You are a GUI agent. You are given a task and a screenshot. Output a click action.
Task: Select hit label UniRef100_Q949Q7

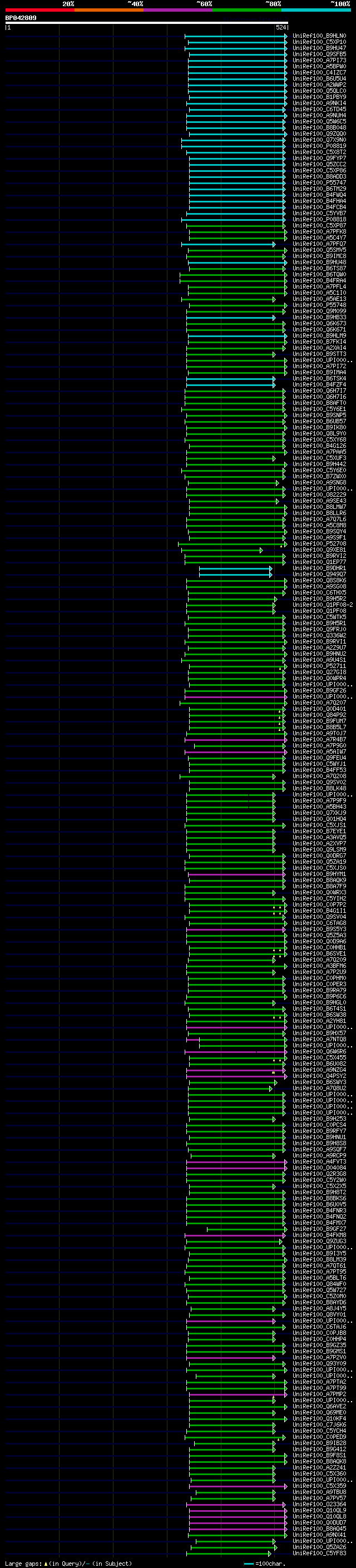point(319,575)
